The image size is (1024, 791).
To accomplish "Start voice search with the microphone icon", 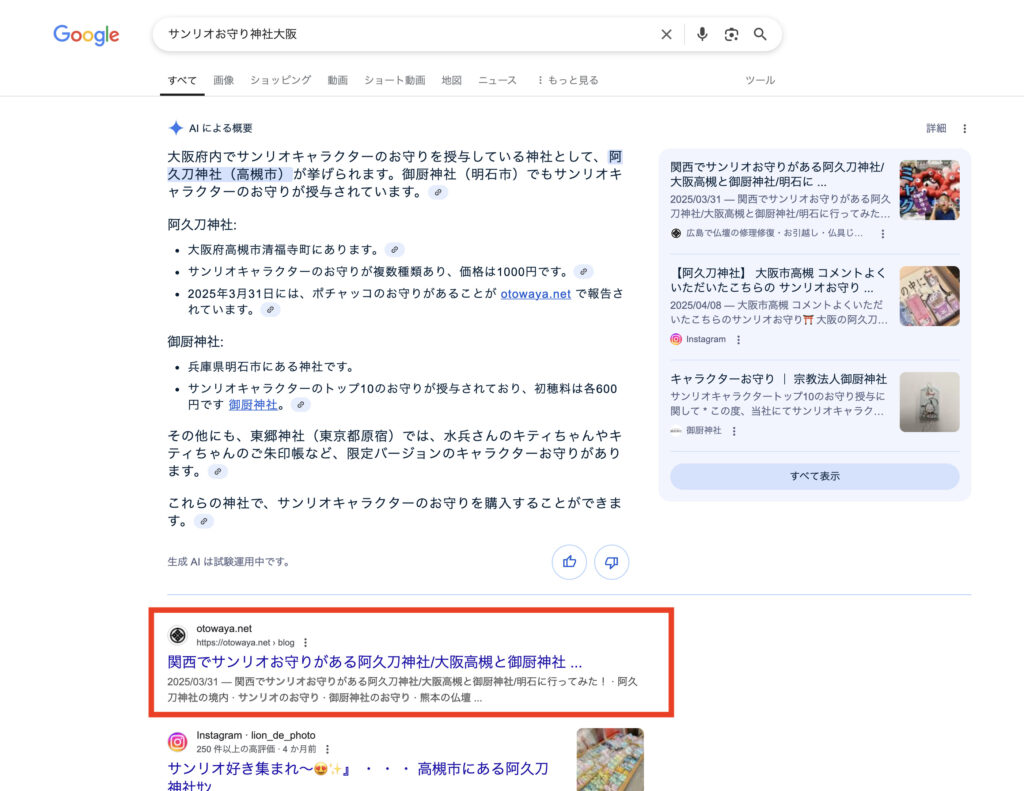I will [702, 34].
